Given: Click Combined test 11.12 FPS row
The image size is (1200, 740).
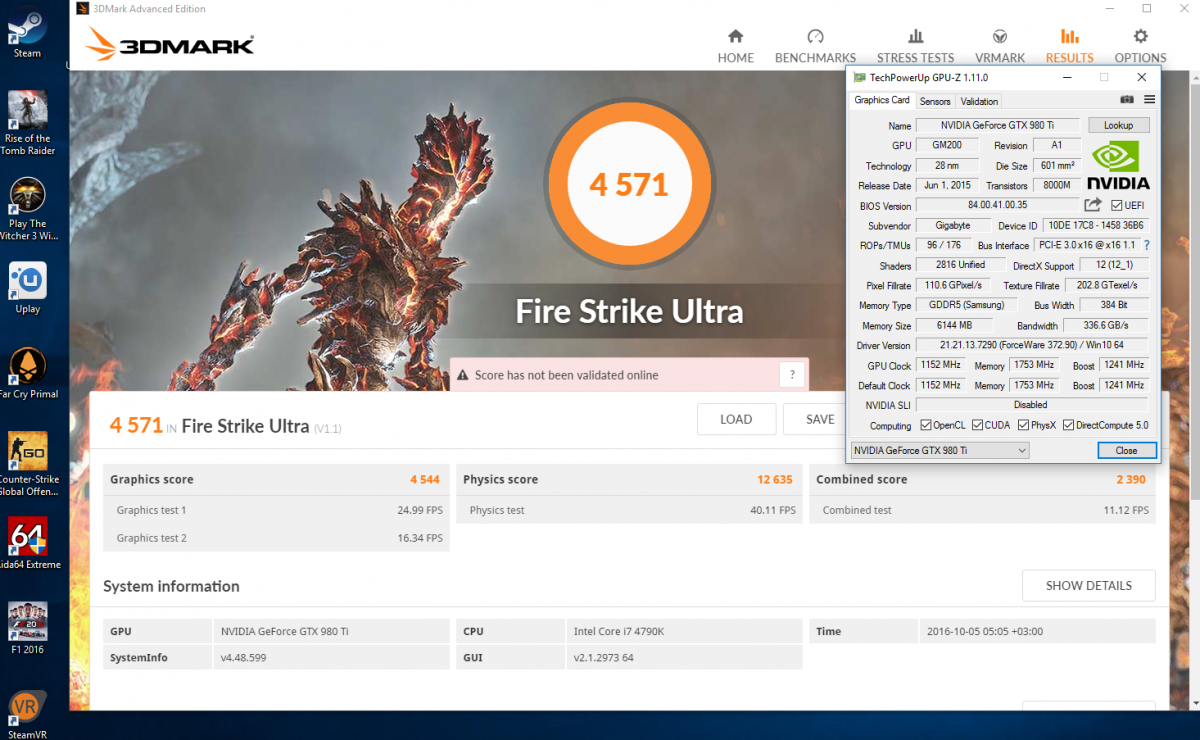Looking at the screenshot, I should [982, 510].
